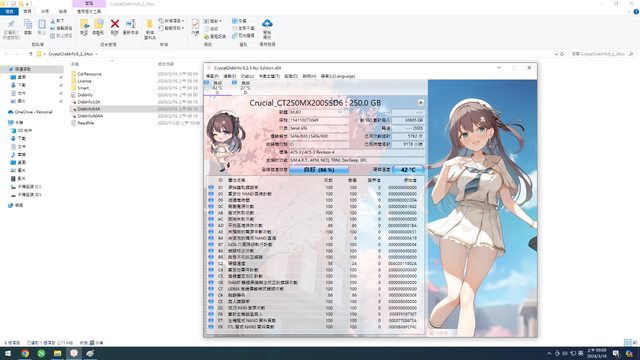Click the Windows Start button
Viewport: 640px width, 360px height.
click(x=8, y=353)
